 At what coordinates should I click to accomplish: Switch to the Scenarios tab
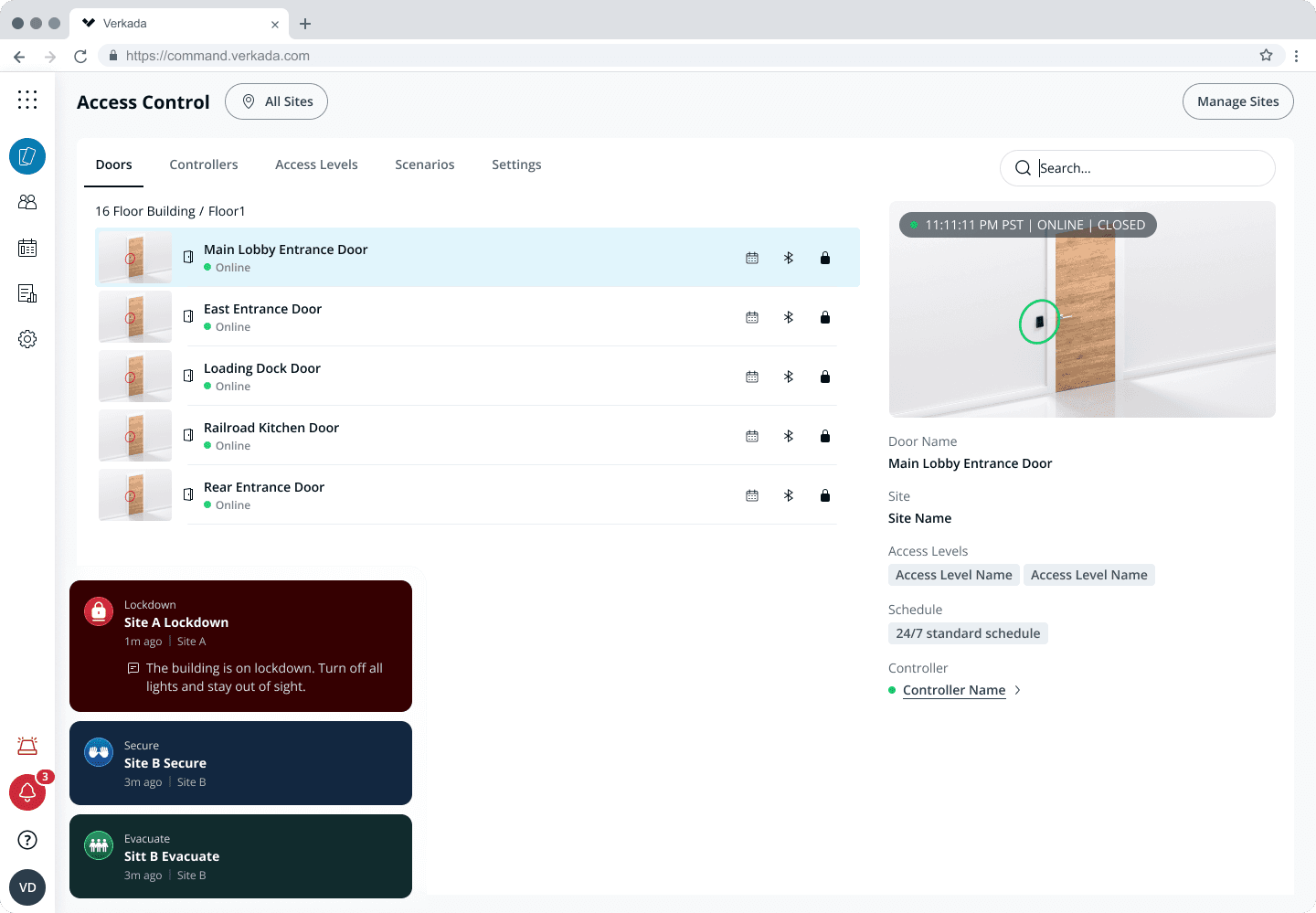coord(425,165)
